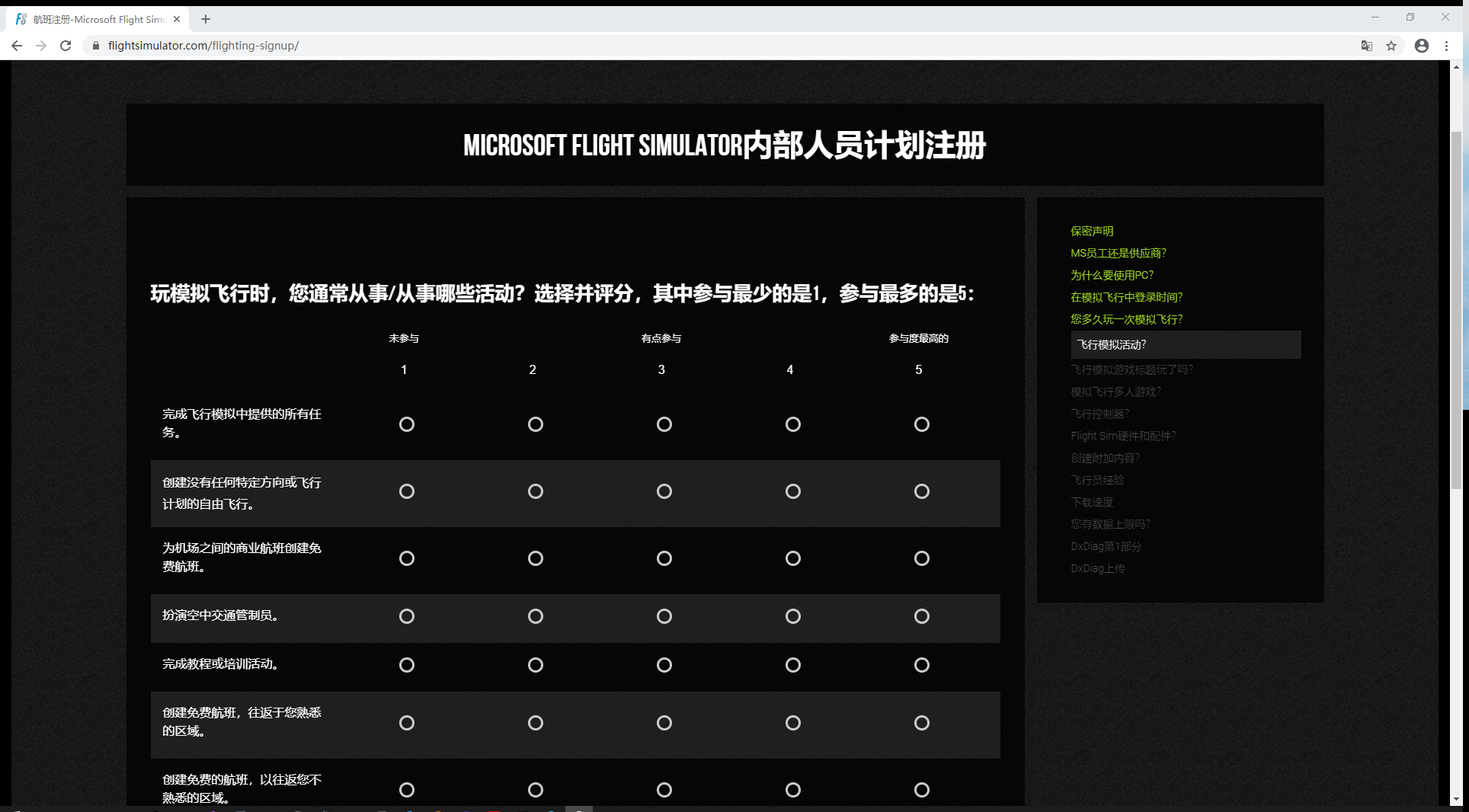Screen dimensions: 1469x812
Task: Select the Microsoft Flight Simulator browser tab
Action: [x=98, y=19]
